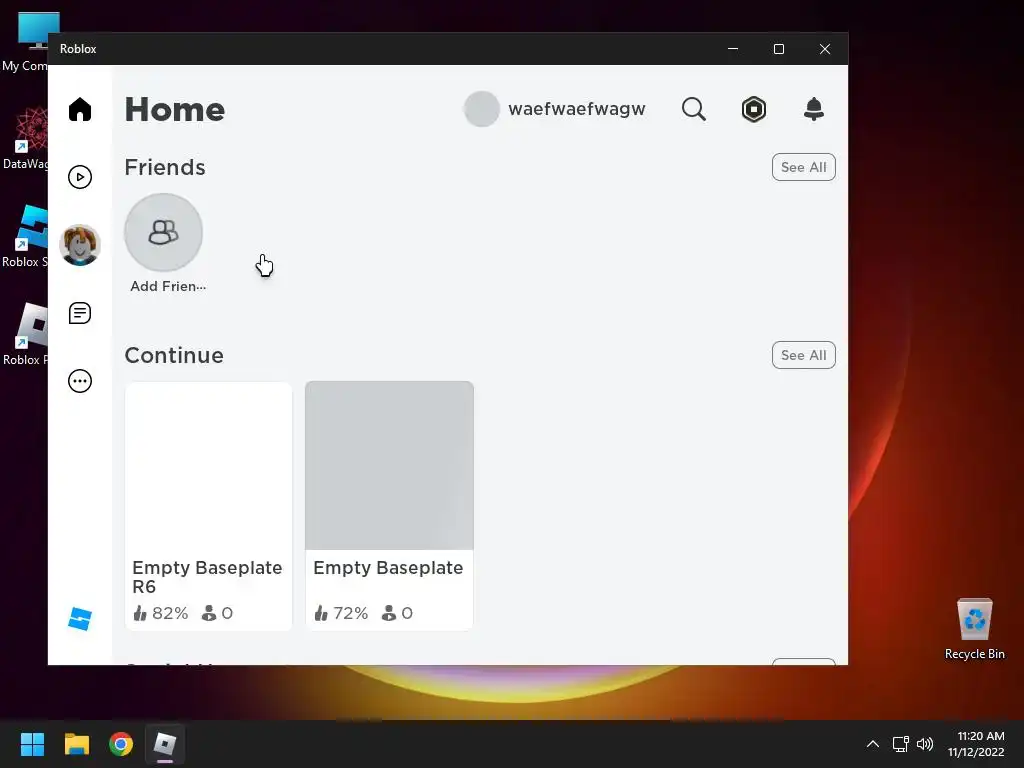This screenshot has width=1024, height=768.
Task: Open the Discover play icon in sidebar
Action: pyautogui.click(x=80, y=177)
